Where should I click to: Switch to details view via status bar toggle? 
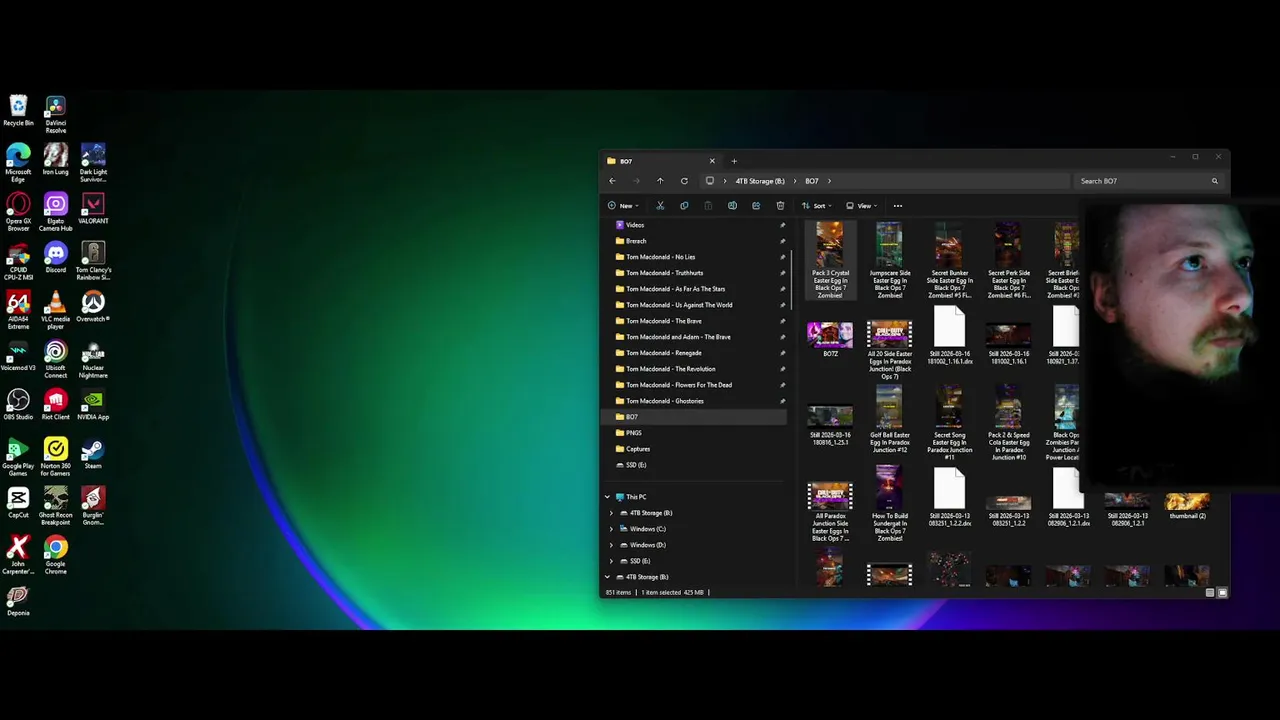pos(1210,593)
